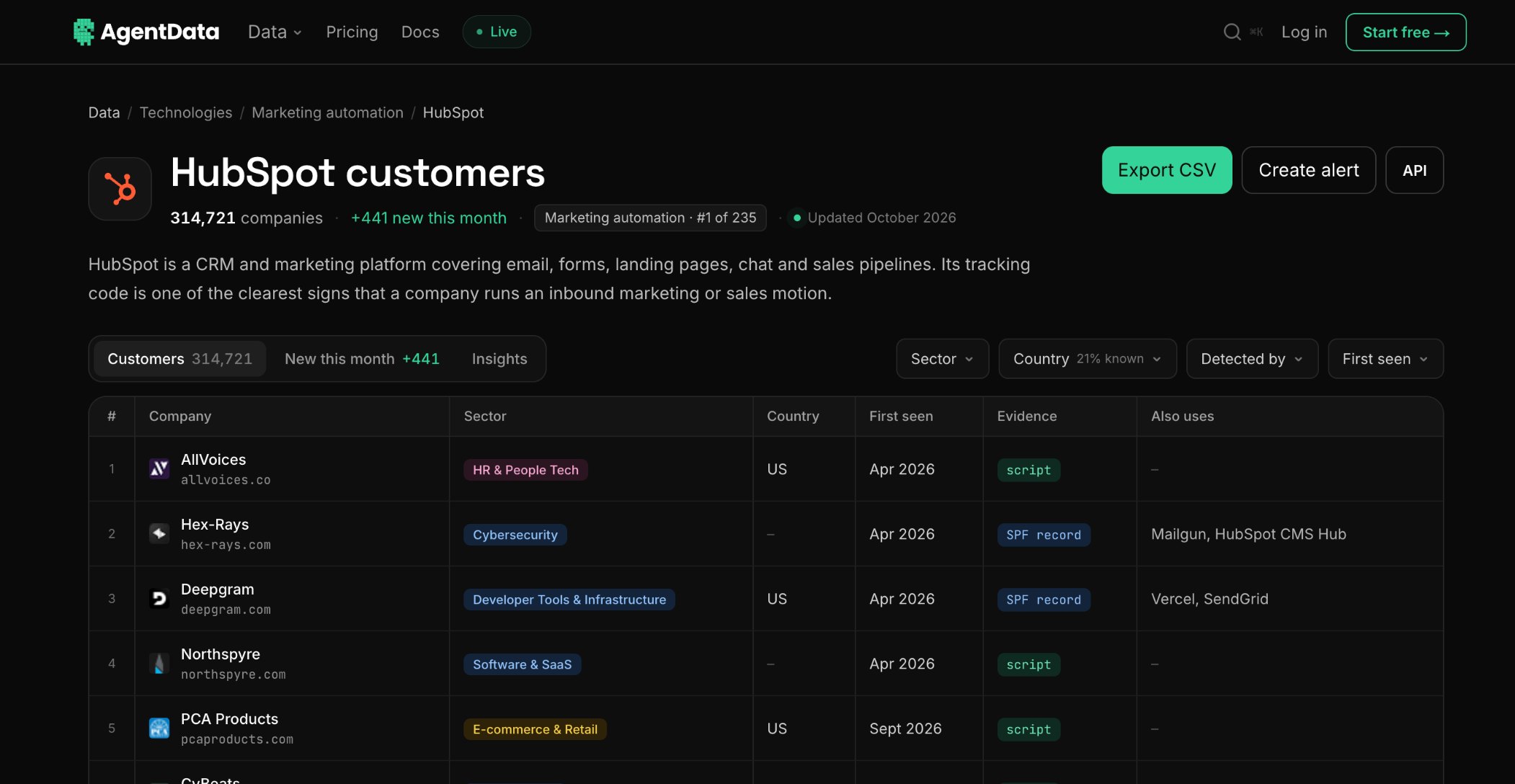Open the AllVoices company name
The image size is (1515, 784).
click(213, 459)
